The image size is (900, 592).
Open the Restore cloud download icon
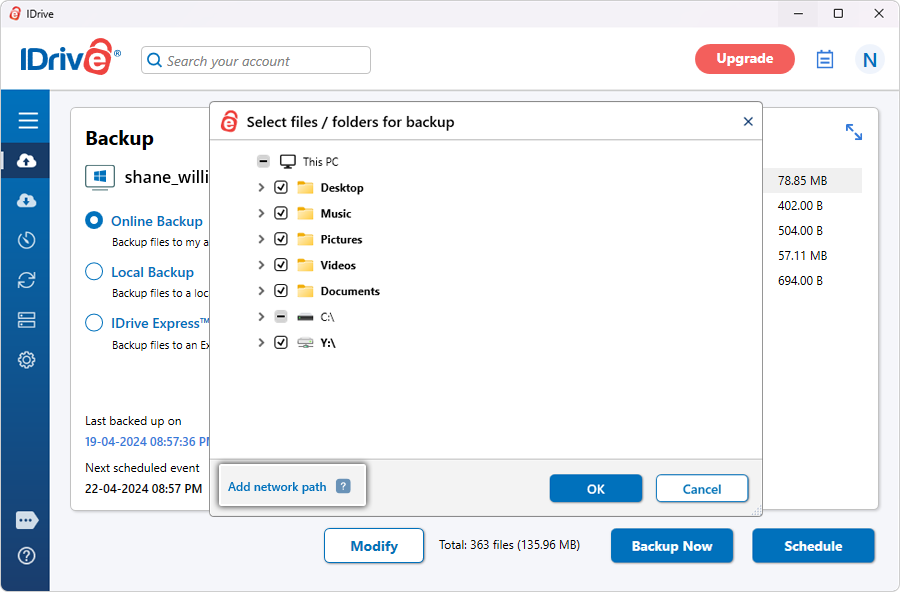tap(27, 200)
